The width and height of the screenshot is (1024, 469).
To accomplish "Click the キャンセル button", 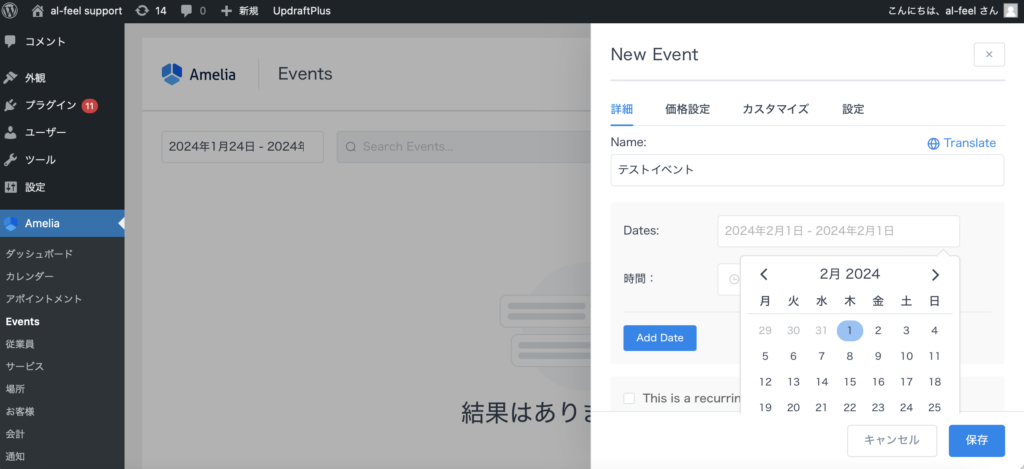I will (x=891, y=440).
